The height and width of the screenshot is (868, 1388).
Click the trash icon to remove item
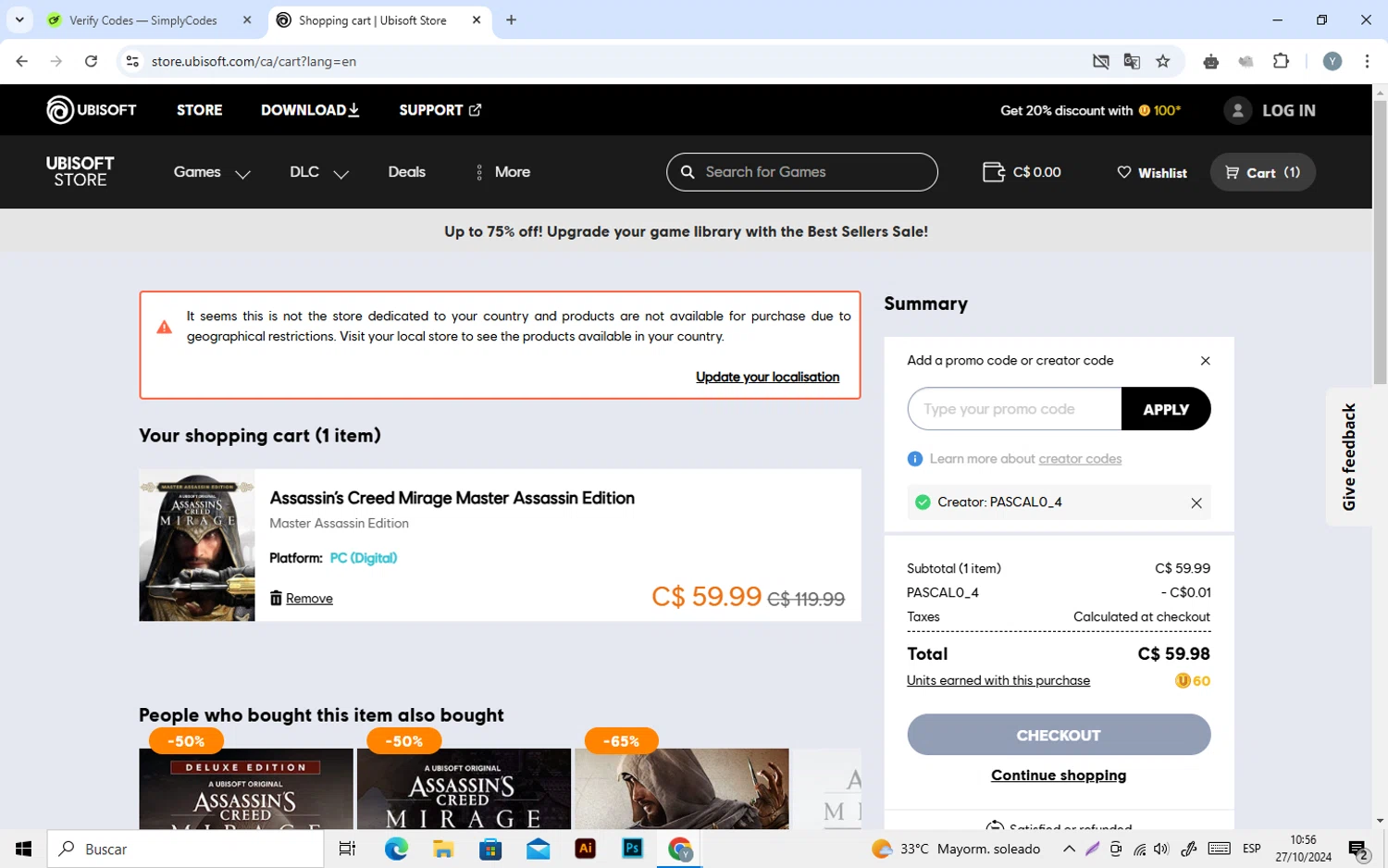(x=276, y=598)
